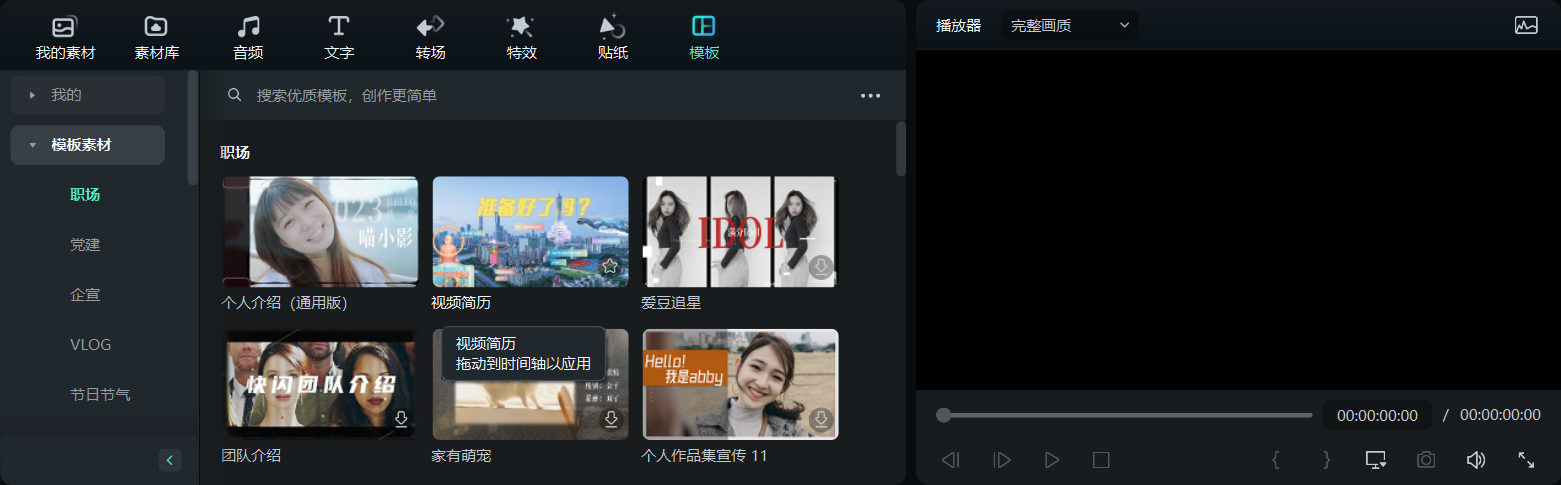The image size is (1561, 485).
Task: Open the video scope icon in the player header
Action: [1526, 26]
